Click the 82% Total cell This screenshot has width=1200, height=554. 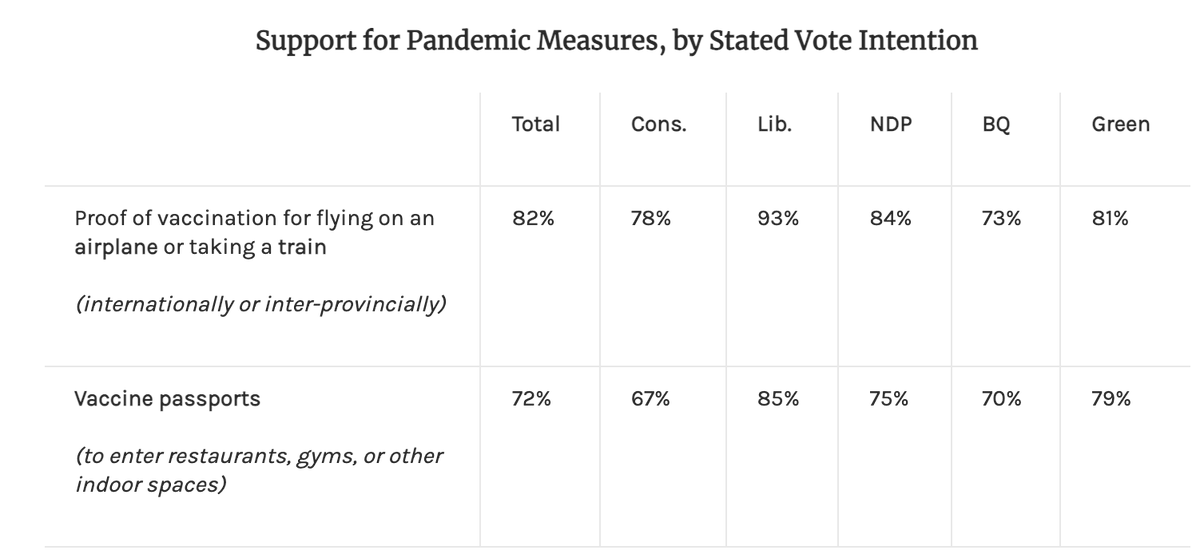click(532, 219)
